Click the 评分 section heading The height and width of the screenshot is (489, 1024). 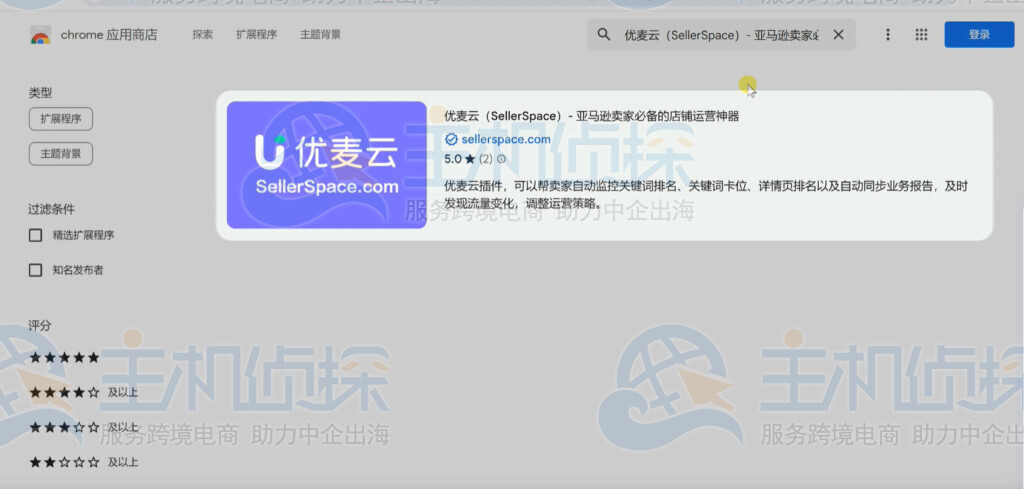(x=40, y=326)
